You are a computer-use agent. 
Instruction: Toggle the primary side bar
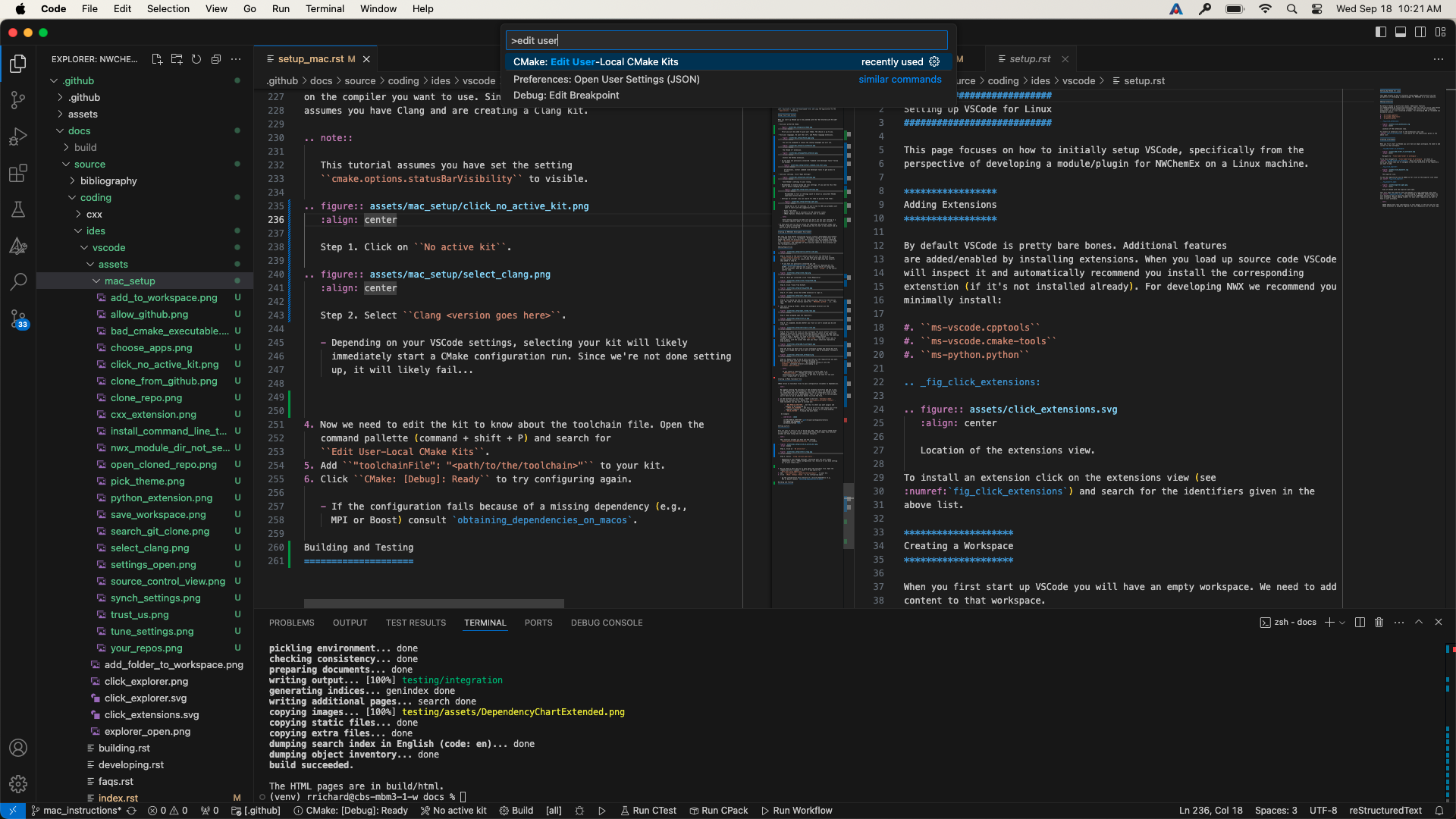tap(1381, 32)
